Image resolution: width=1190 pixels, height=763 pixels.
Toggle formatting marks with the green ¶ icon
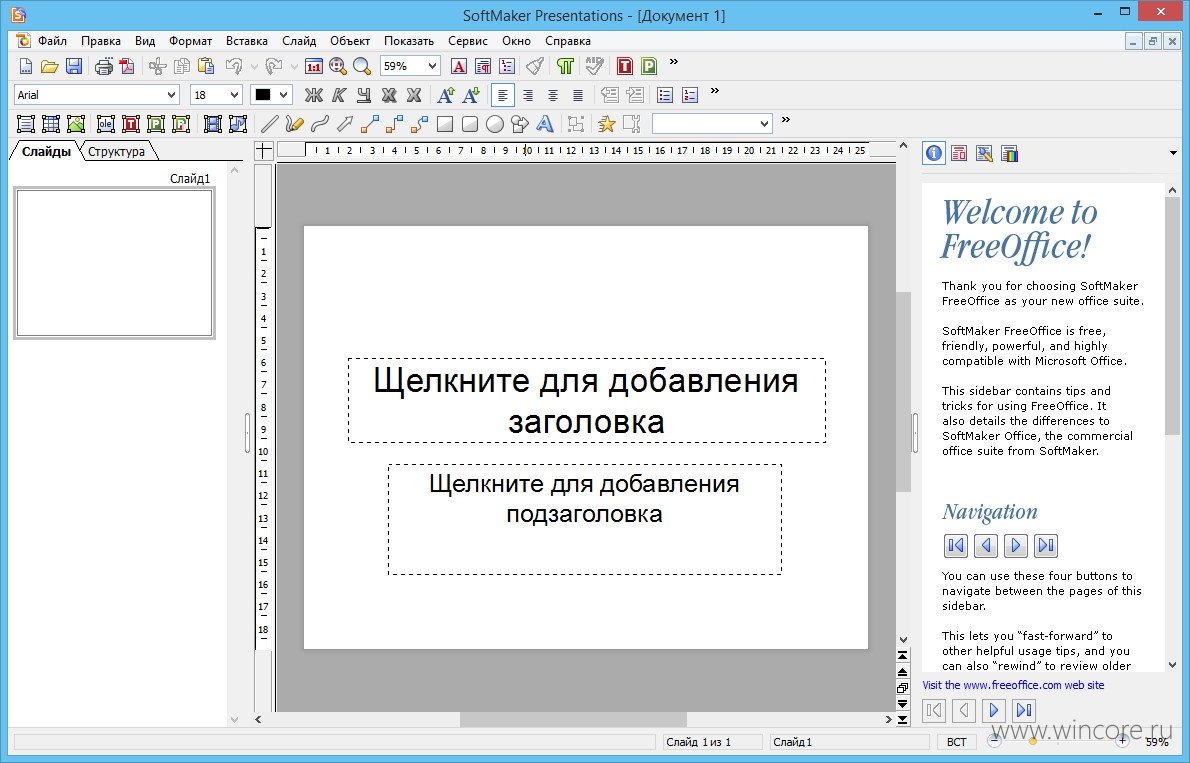[565, 67]
